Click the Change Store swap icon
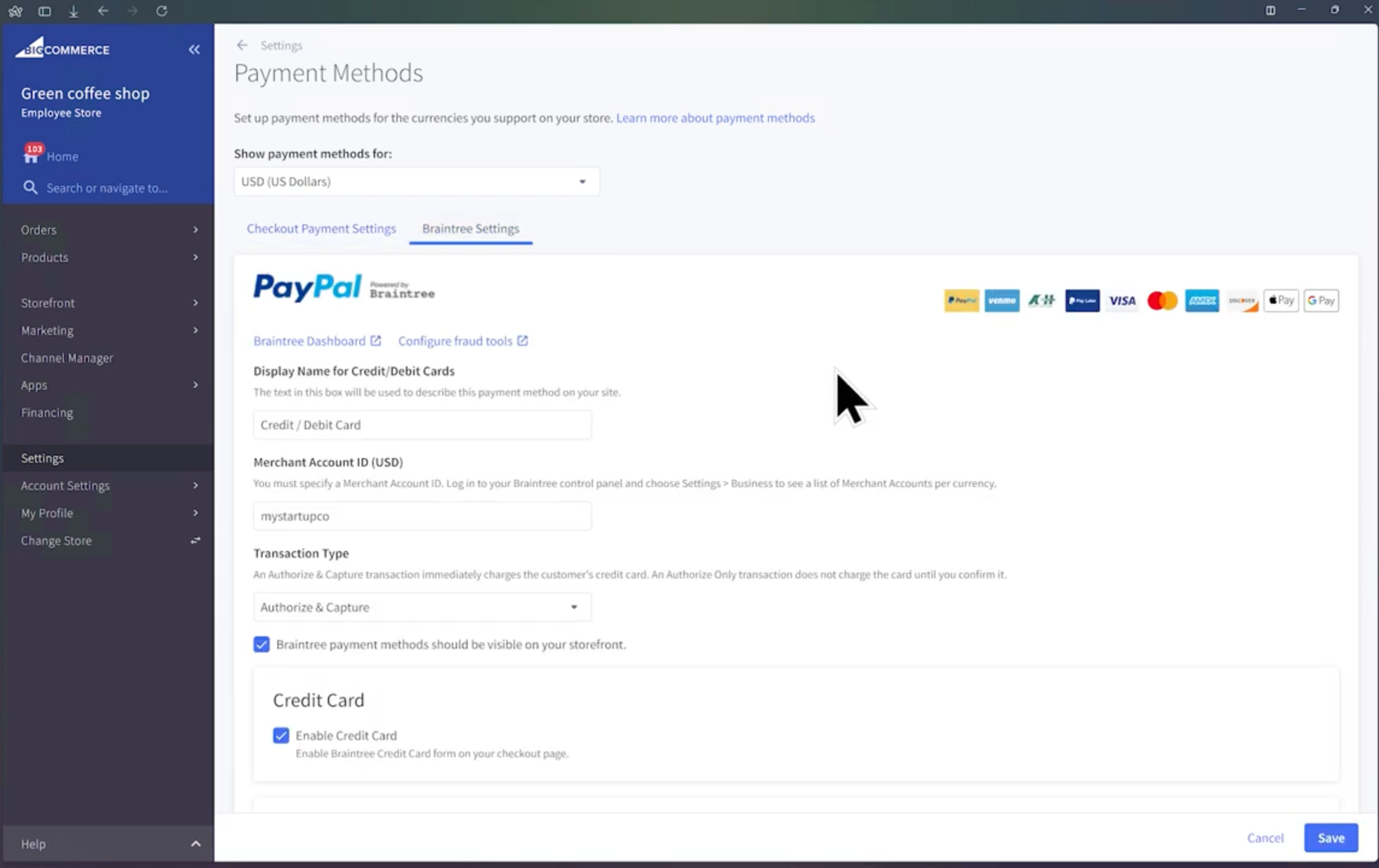1379x868 pixels. [x=195, y=540]
